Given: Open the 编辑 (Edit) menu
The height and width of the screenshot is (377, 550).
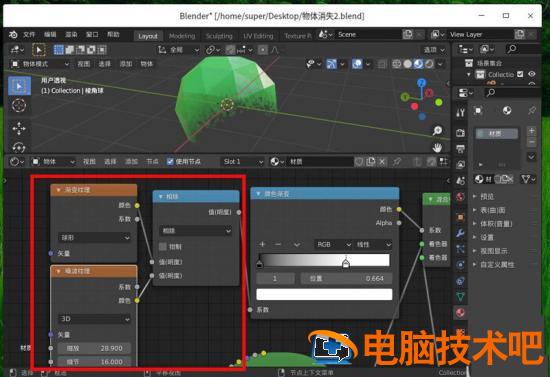Looking at the screenshot, I should click(x=50, y=34).
